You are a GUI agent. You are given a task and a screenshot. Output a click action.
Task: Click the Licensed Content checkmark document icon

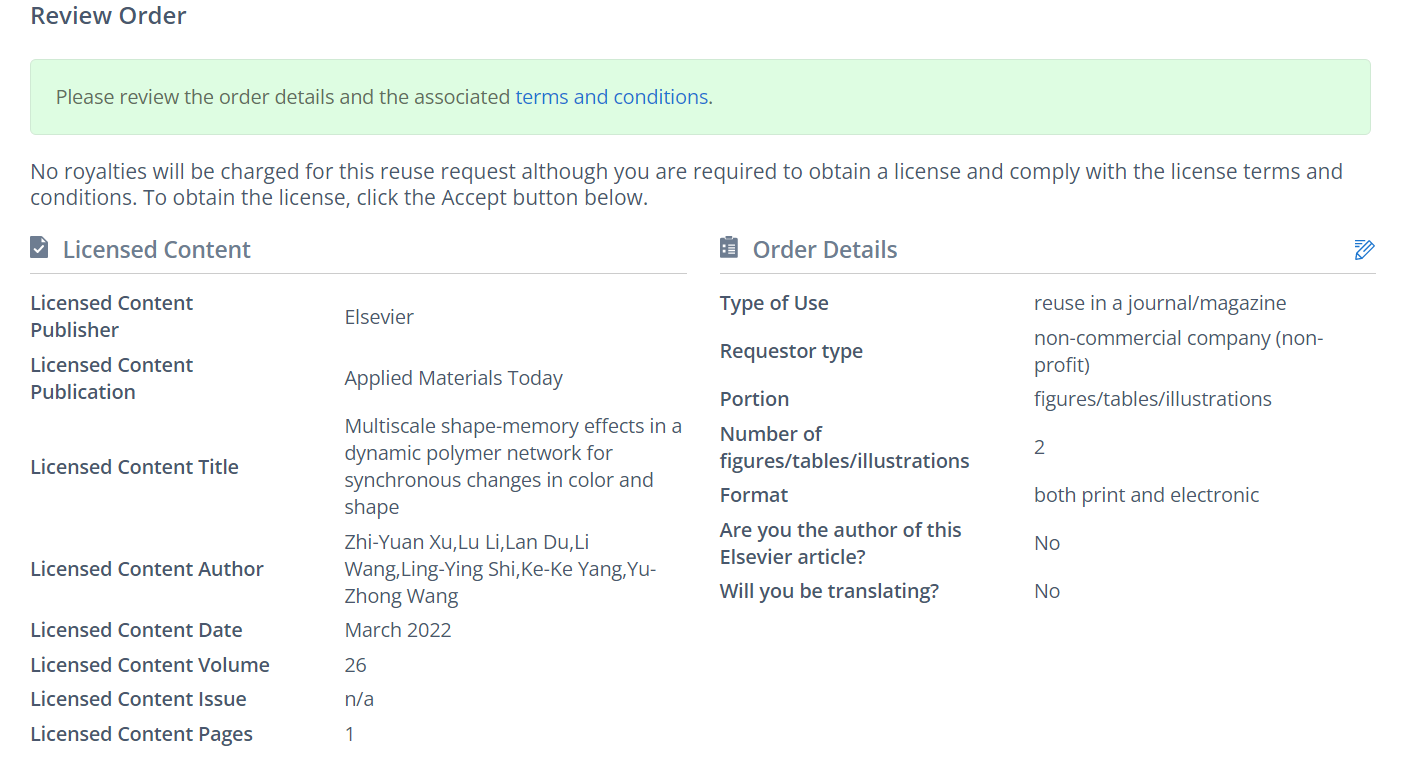click(39, 248)
